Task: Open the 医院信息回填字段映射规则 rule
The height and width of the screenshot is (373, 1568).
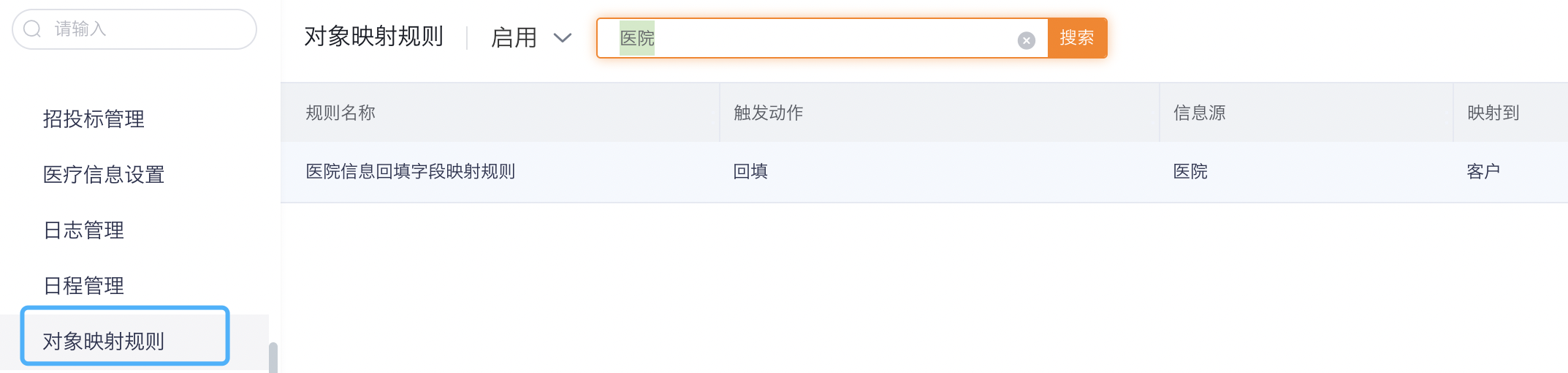Action: coord(410,171)
